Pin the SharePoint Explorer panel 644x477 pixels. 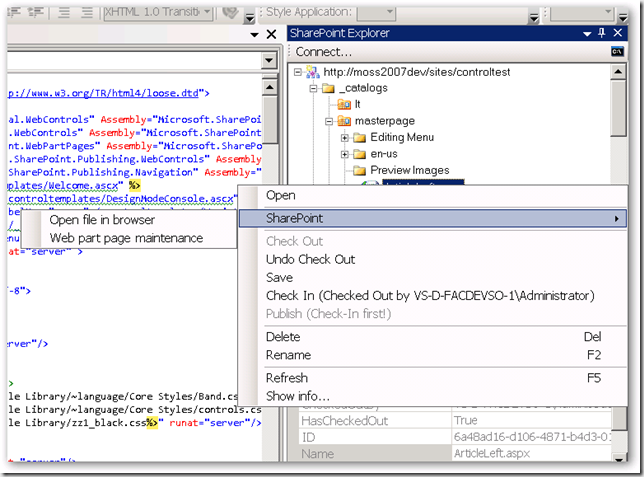point(602,33)
